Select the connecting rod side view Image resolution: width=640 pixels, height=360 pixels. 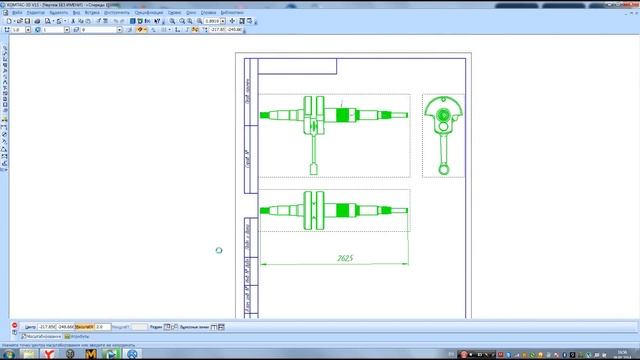coord(443,136)
